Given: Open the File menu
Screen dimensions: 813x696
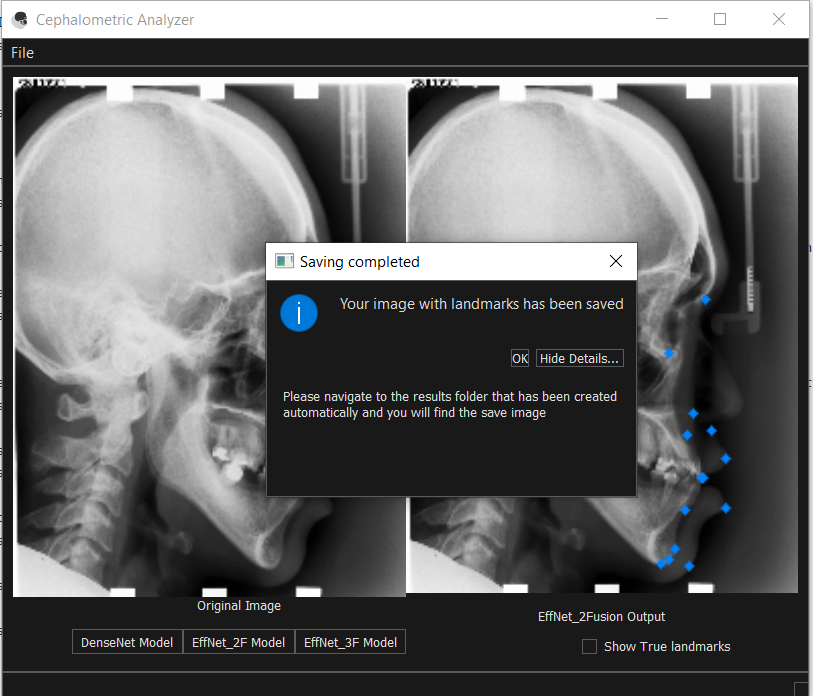Looking at the screenshot, I should coord(21,52).
